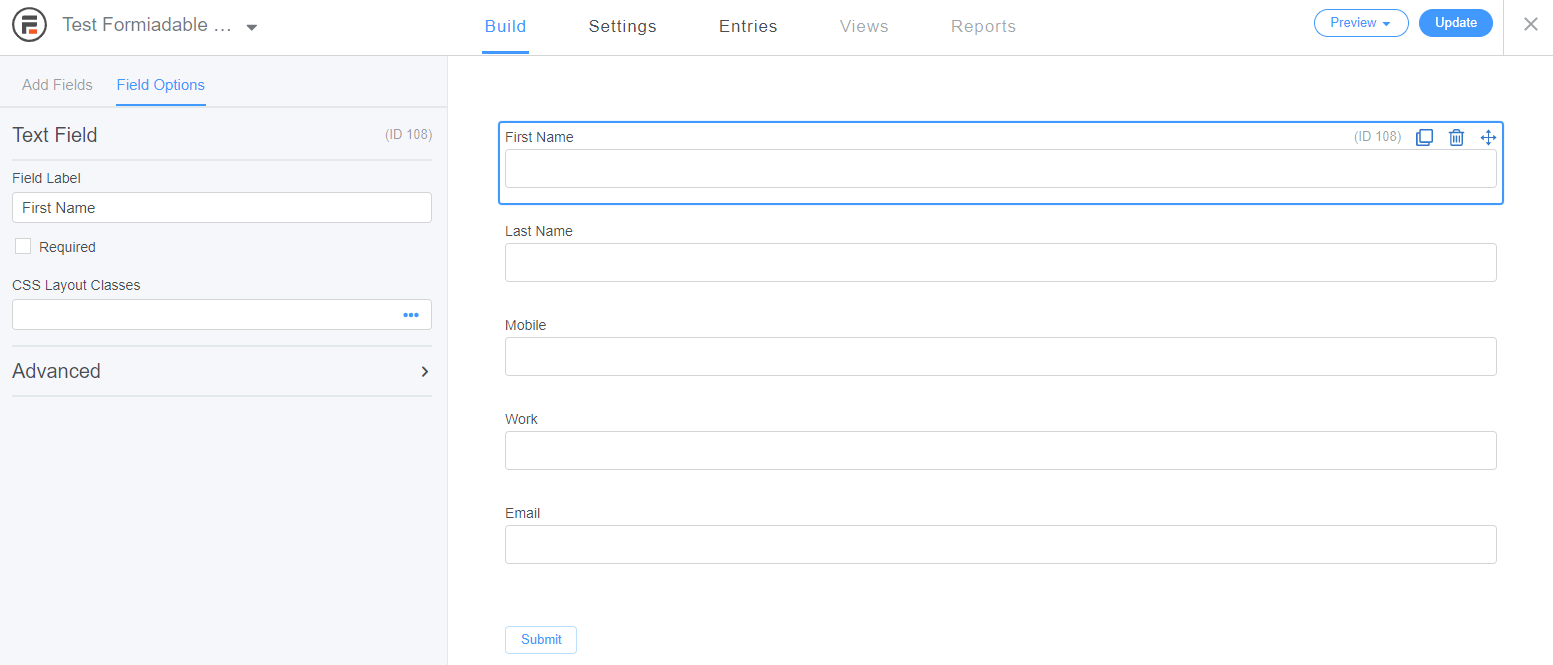Delete the First Name field via trash icon
Viewport: 1553px width, 665px height.
pos(1456,137)
